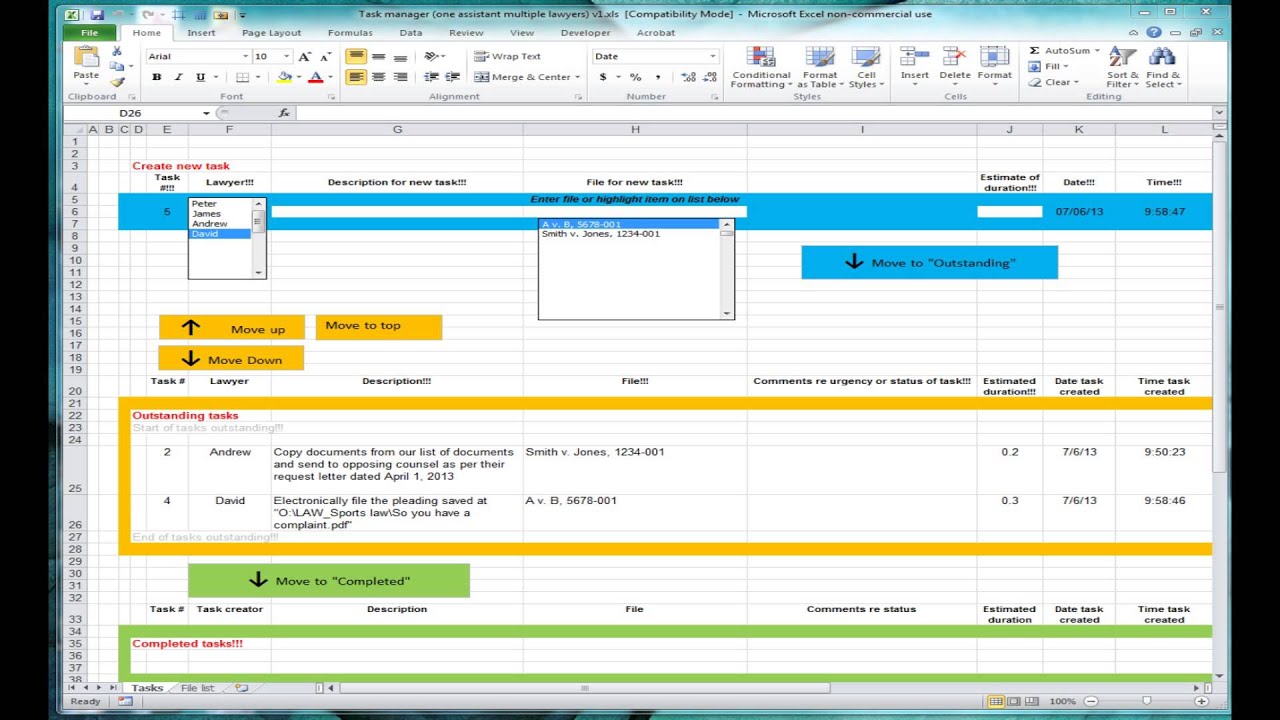
Task: Open Format as Table dropdown
Action: tap(819, 68)
